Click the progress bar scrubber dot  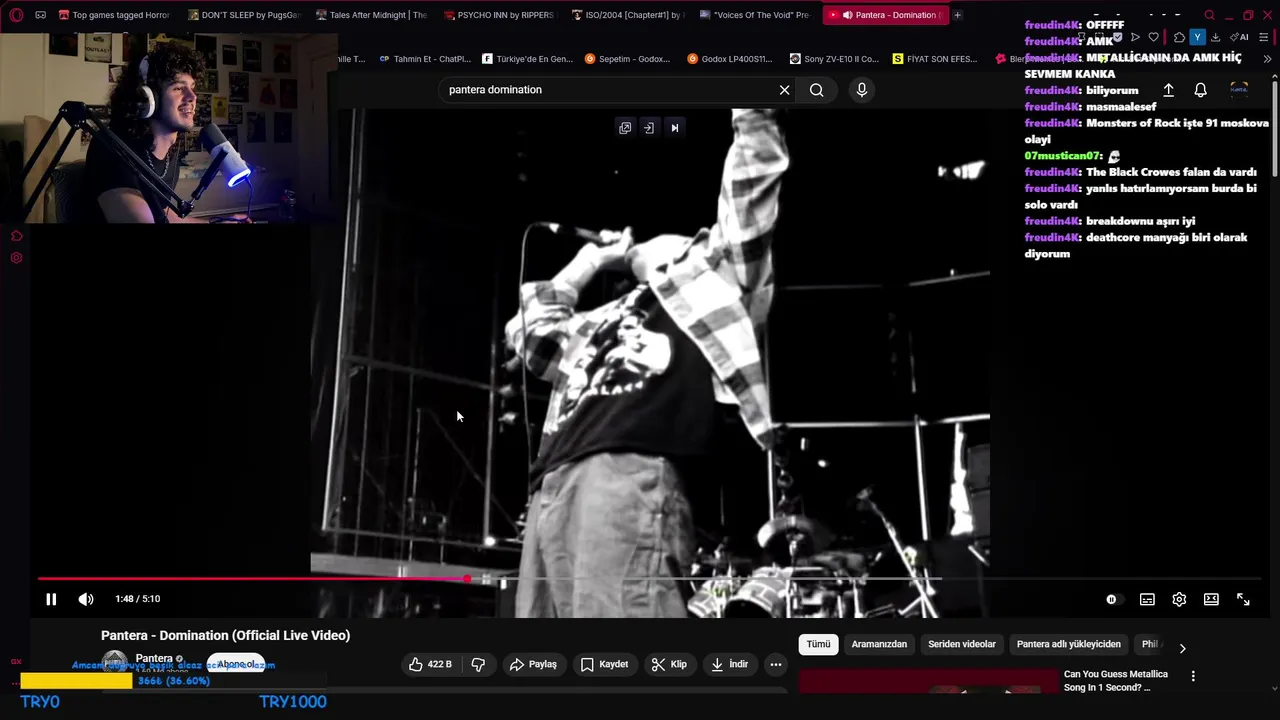click(x=467, y=579)
